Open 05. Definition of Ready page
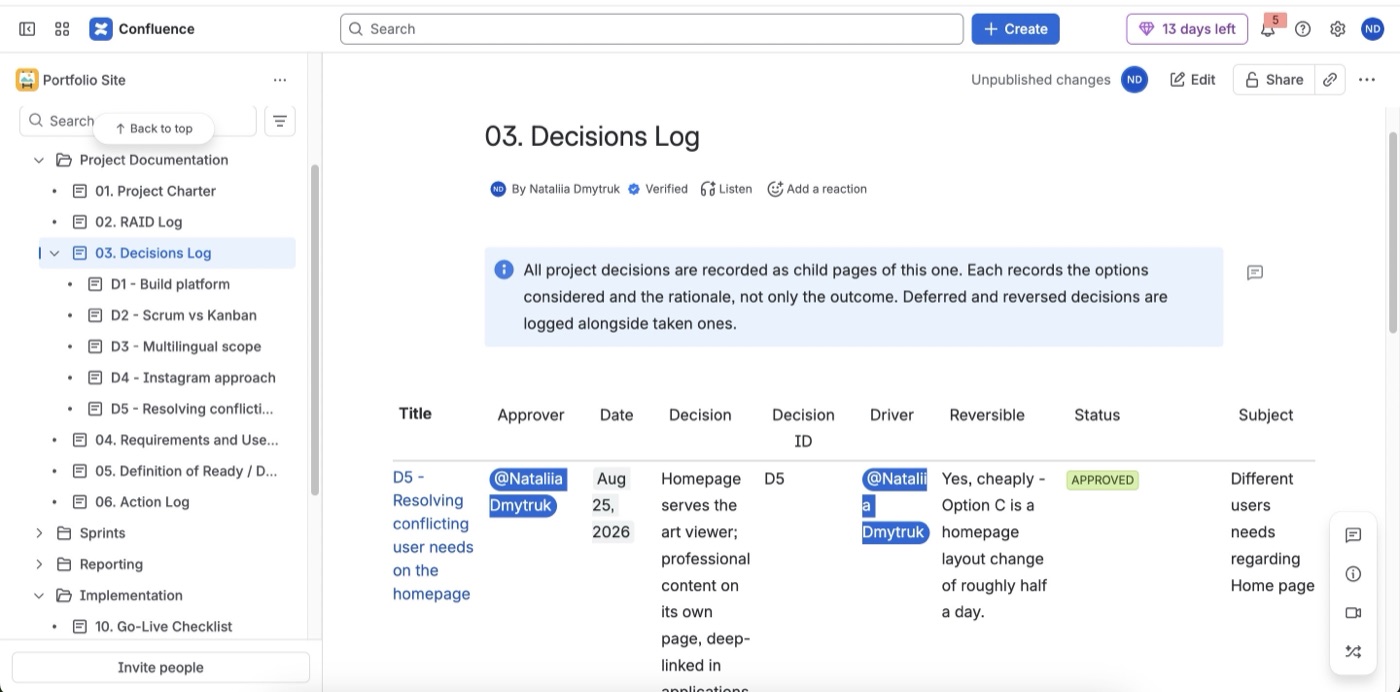The width and height of the screenshot is (1400, 692). tap(186, 470)
